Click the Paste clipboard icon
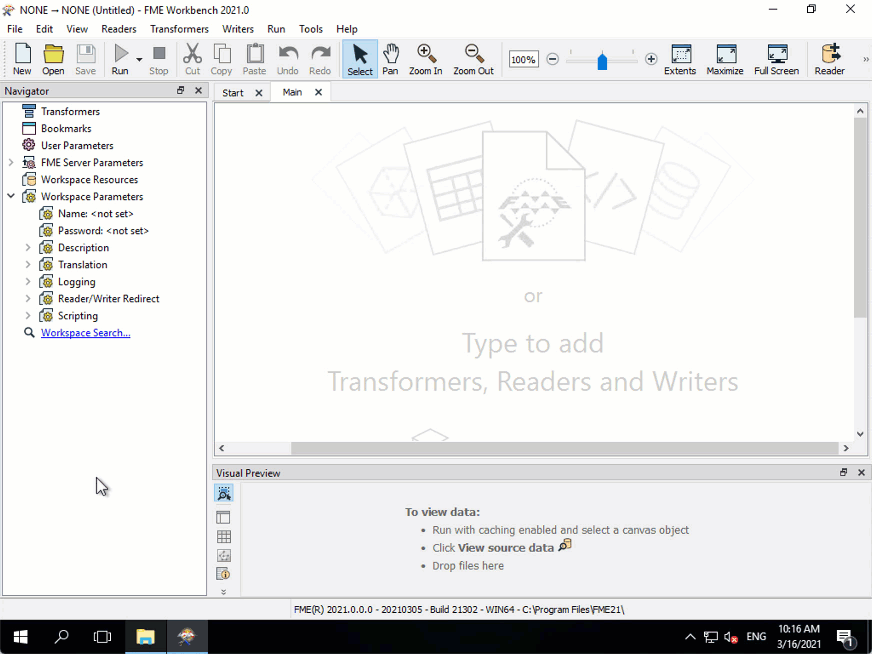The image size is (872, 654). click(x=254, y=59)
